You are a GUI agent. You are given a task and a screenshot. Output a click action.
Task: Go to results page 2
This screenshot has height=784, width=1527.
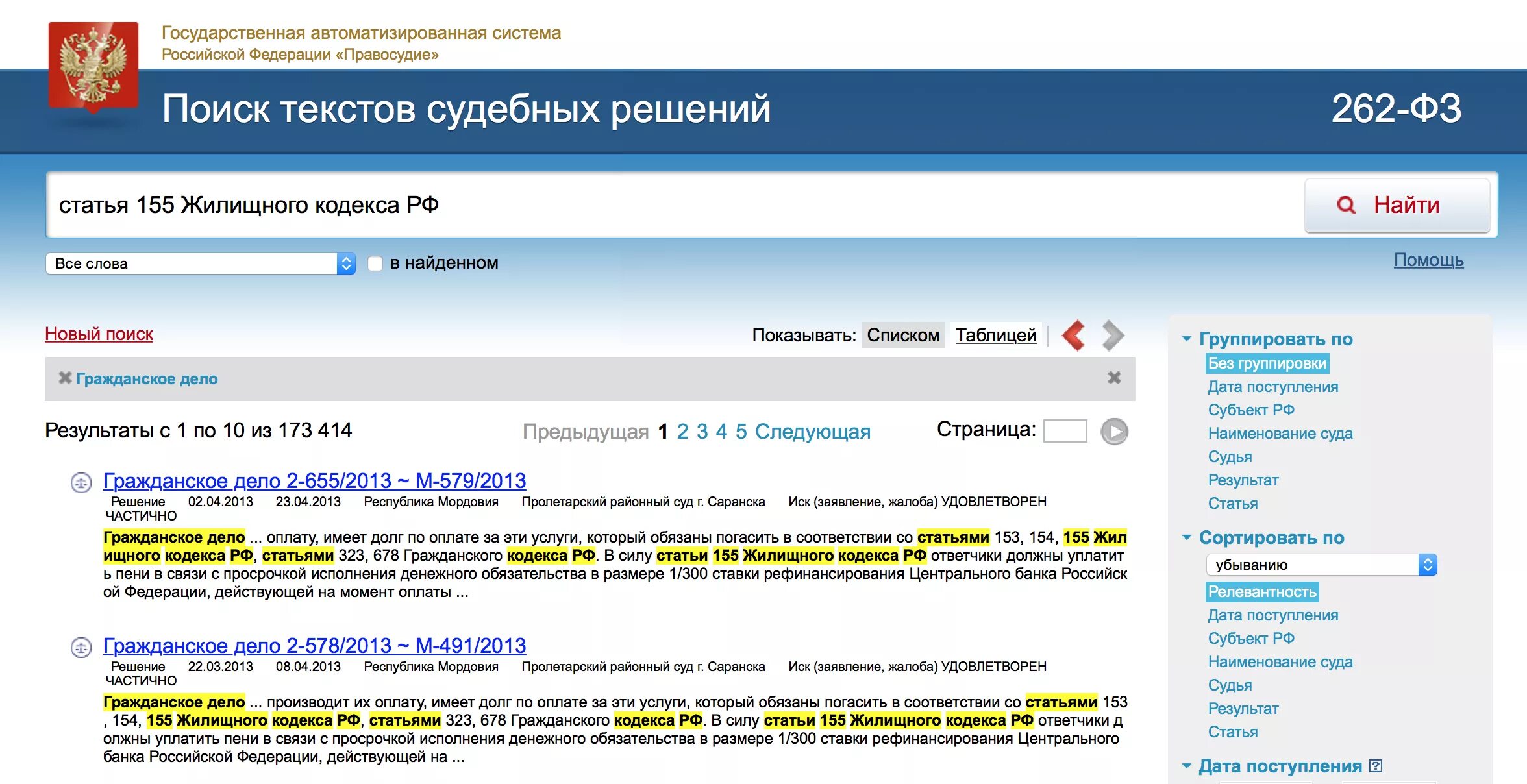coord(682,432)
